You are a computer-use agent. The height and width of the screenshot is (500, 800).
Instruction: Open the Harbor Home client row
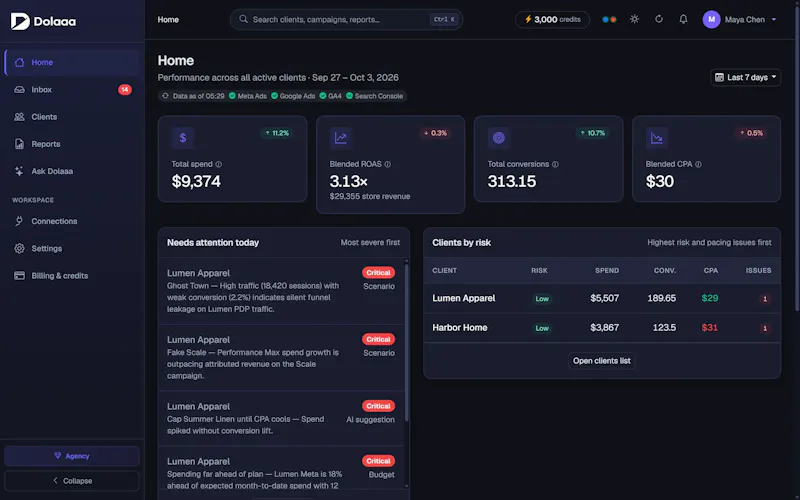pos(602,328)
